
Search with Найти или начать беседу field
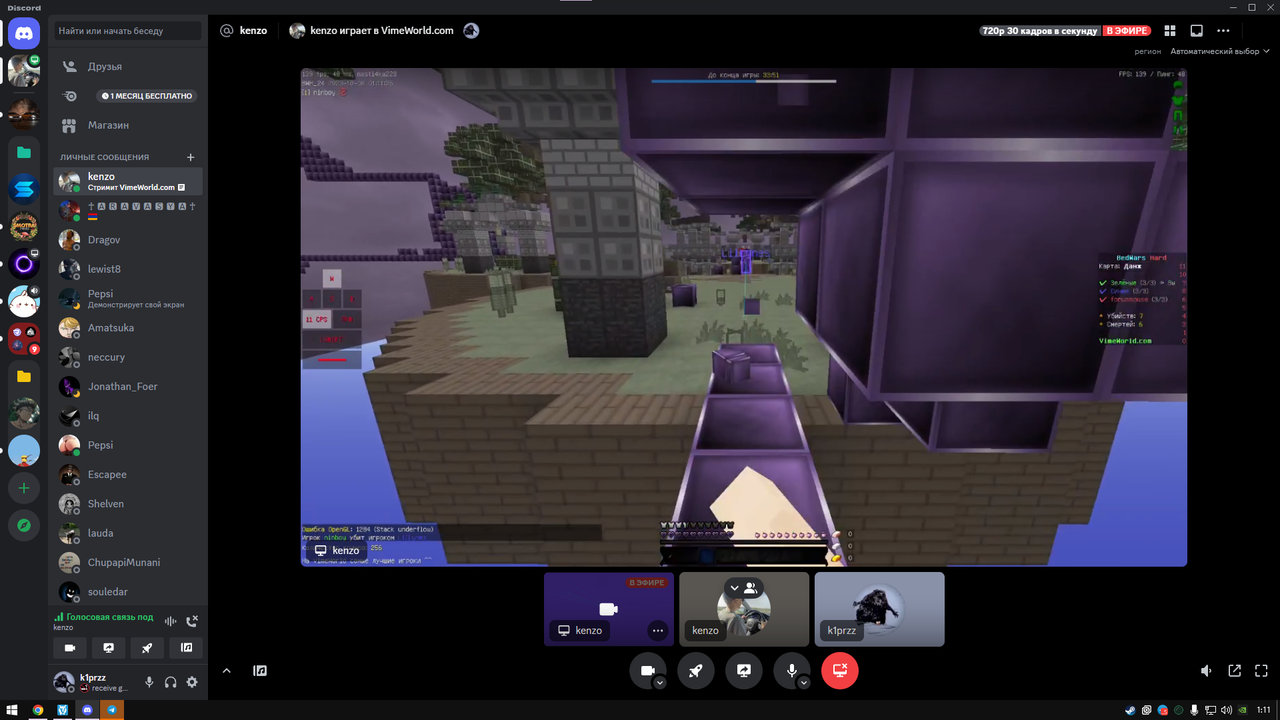(128, 31)
